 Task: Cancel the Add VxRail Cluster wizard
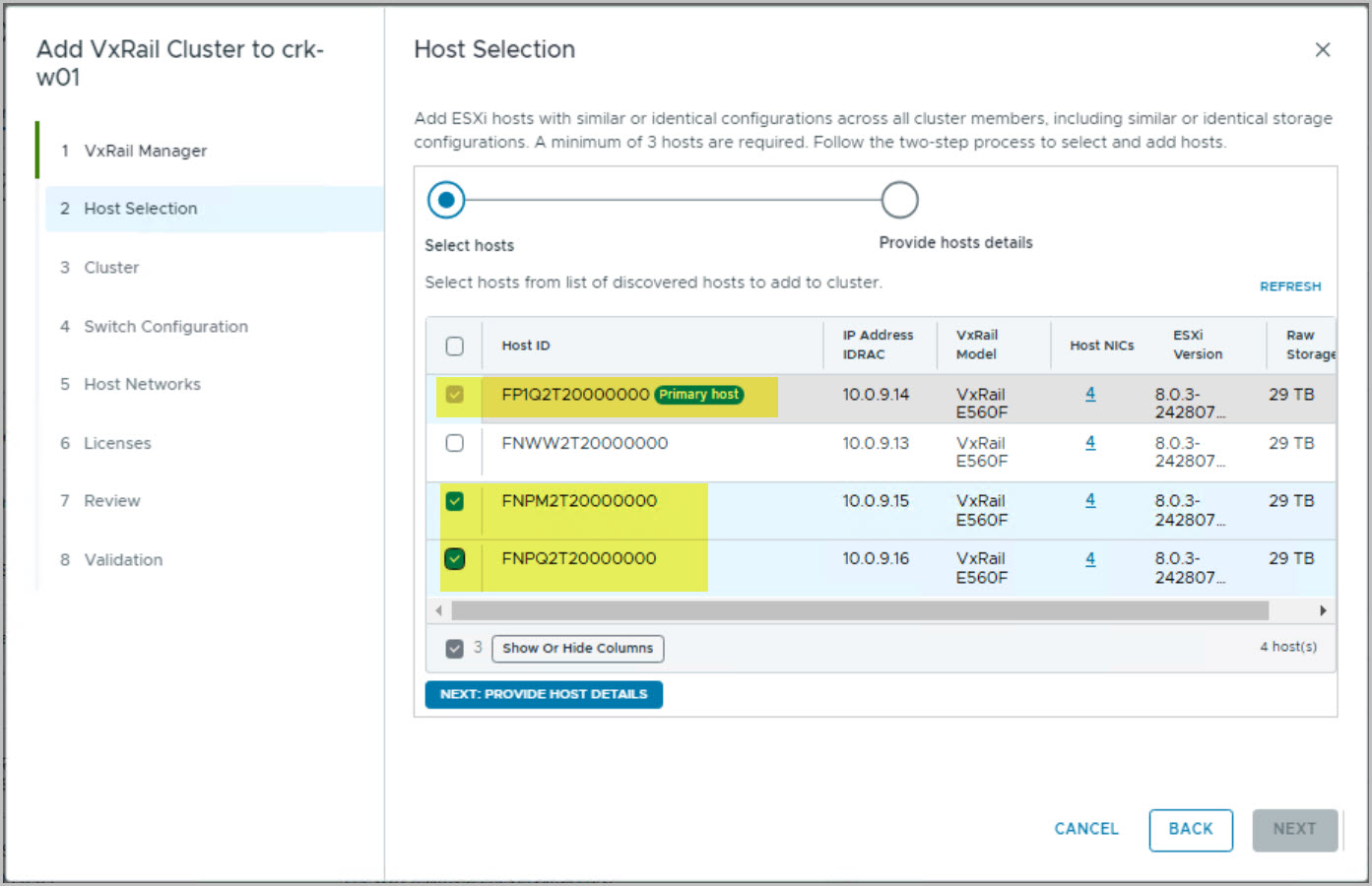click(1085, 829)
